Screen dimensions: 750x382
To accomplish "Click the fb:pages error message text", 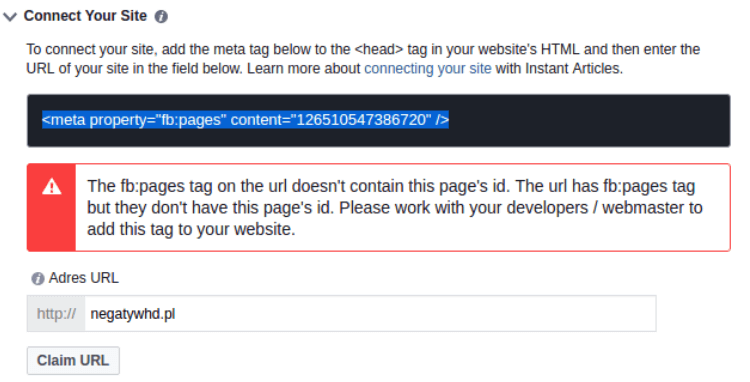I will click(x=394, y=207).
